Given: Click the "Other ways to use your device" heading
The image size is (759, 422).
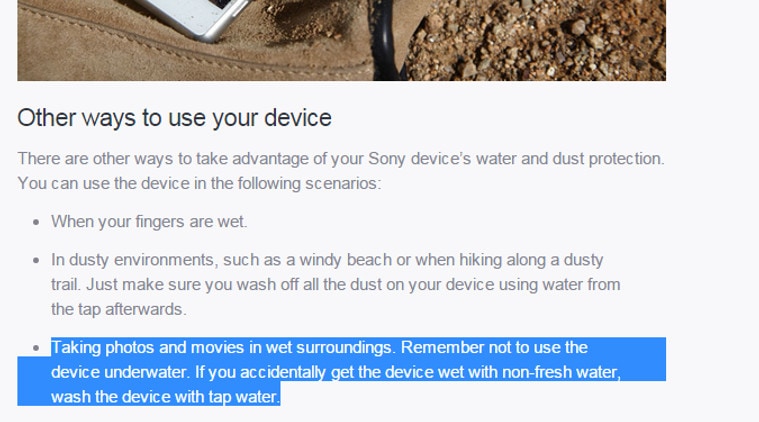Looking at the screenshot, I should 174,118.
